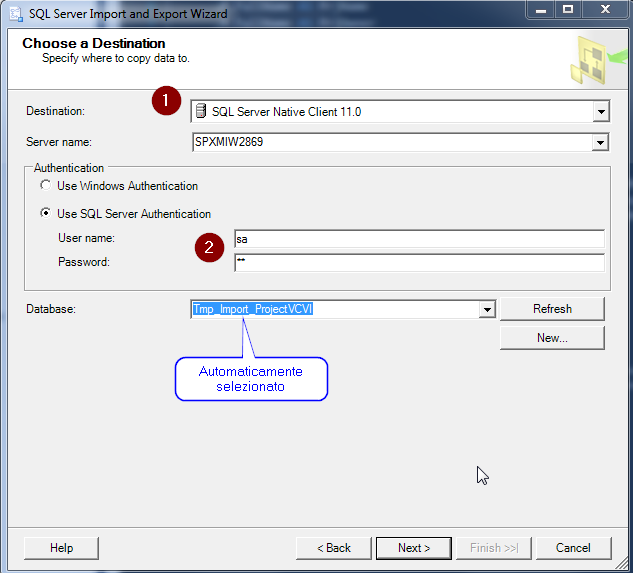Cancel the import wizard
Screen dimensions: 633x573
(x=573, y=548)
